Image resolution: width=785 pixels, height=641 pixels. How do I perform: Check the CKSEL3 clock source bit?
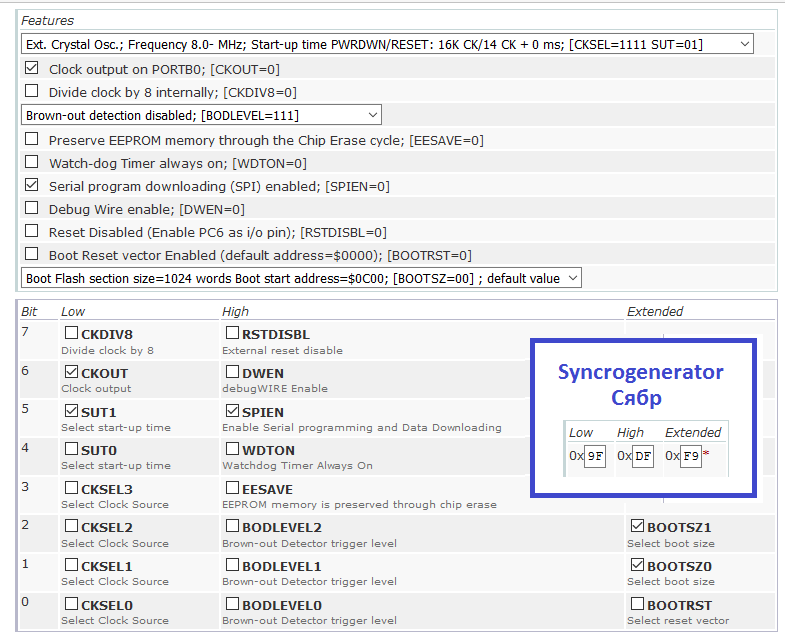coord(72,488)
